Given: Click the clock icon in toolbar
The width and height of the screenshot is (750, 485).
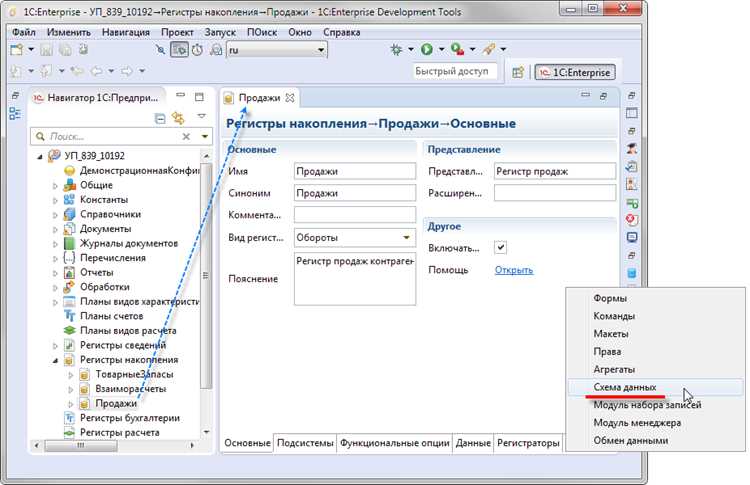Looking at the screenshot, I should [197, 50].
